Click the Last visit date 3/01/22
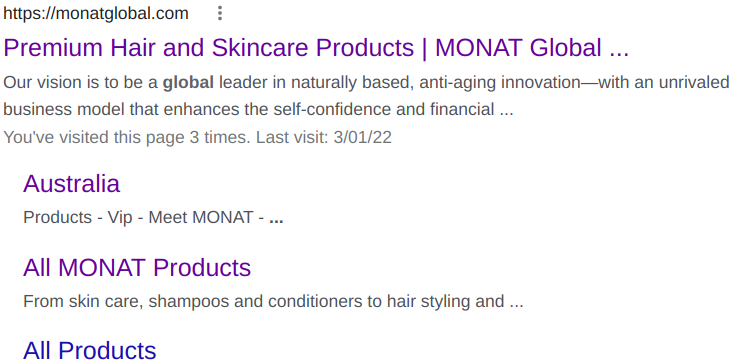 click(x=363, y=137)
